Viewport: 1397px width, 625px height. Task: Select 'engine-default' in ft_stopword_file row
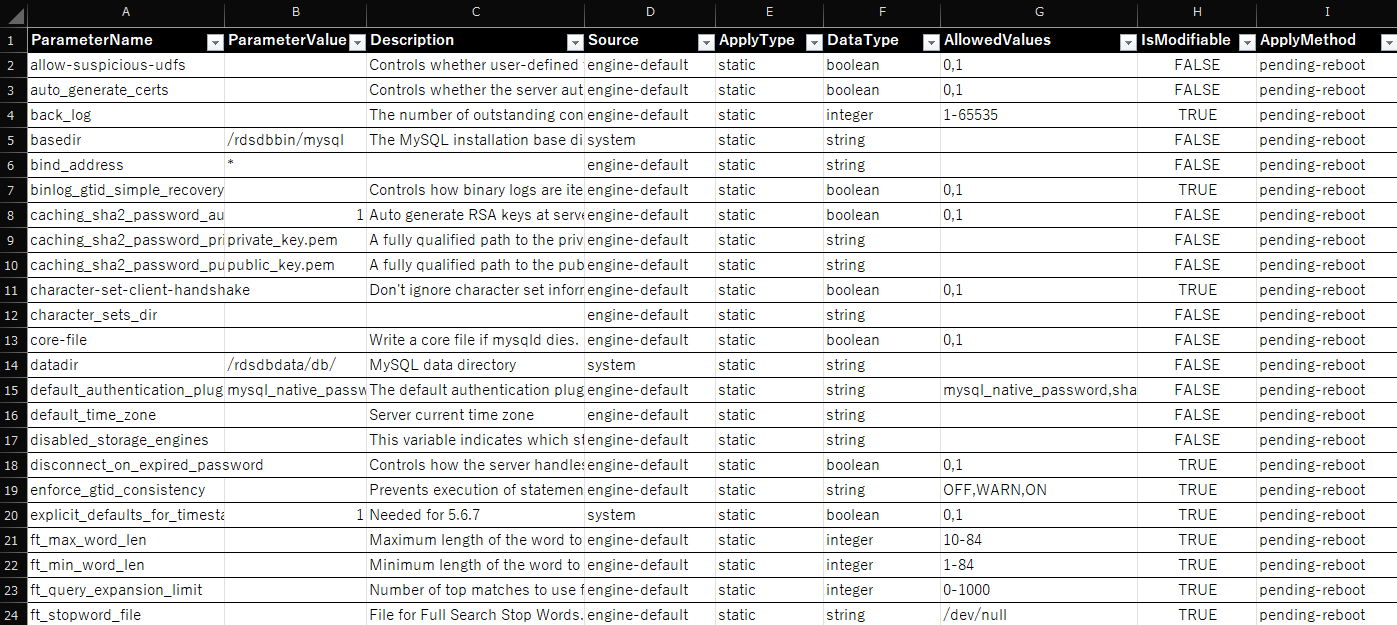[x=650, y=615]
